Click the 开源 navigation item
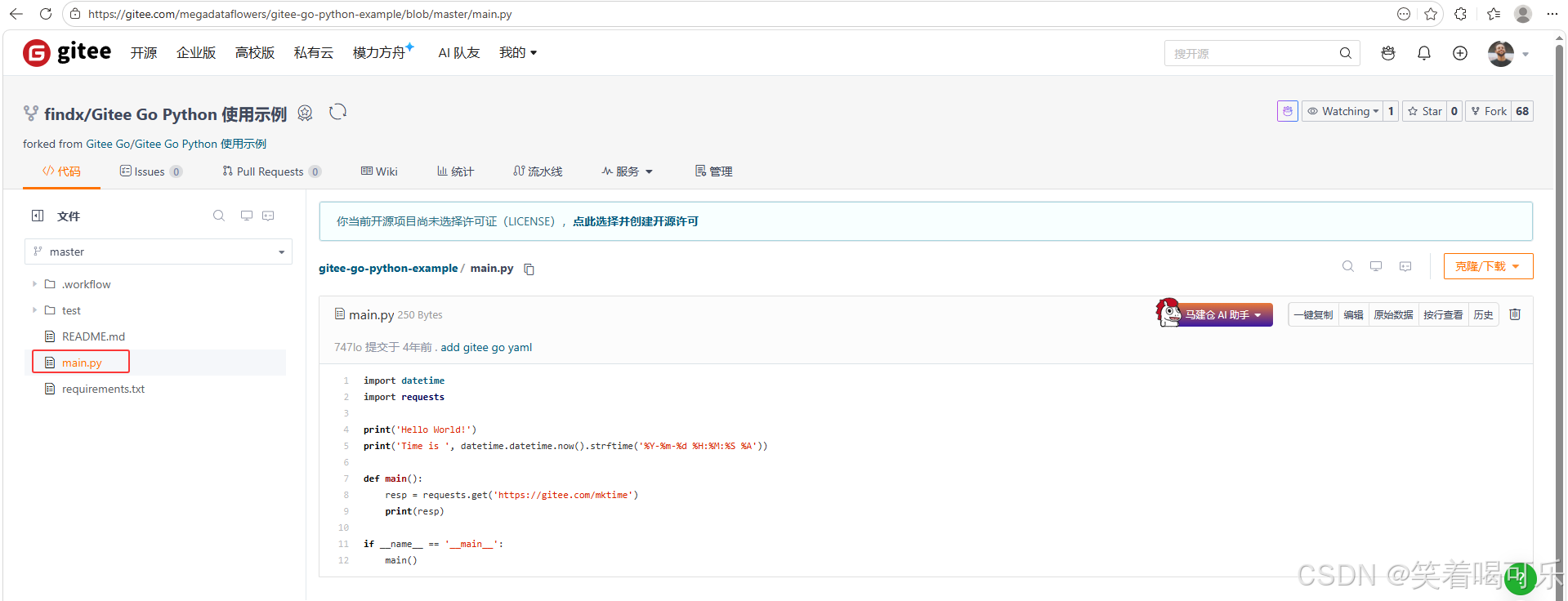Viewport: 1568px width, 601px height. tap(144, 53)
